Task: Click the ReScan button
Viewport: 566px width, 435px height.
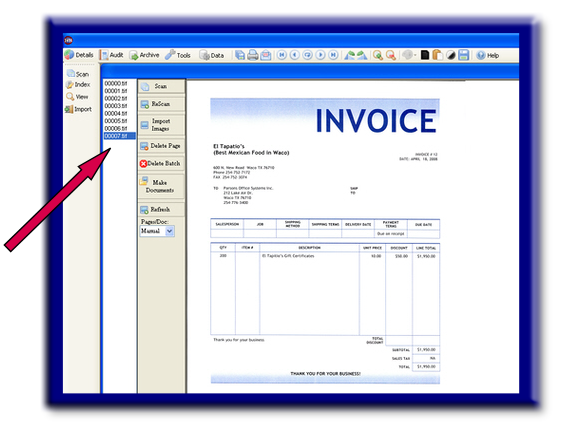Action: pos(161,104)
